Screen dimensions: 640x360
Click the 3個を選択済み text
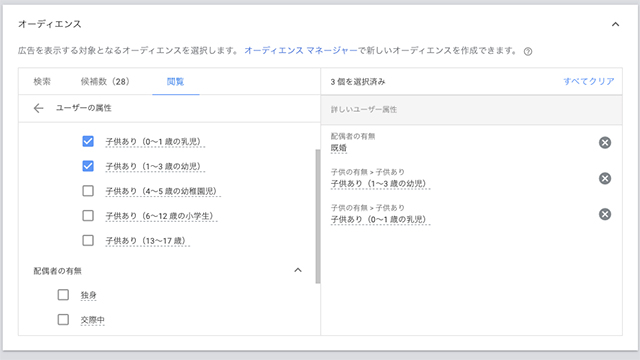[358, 82]
